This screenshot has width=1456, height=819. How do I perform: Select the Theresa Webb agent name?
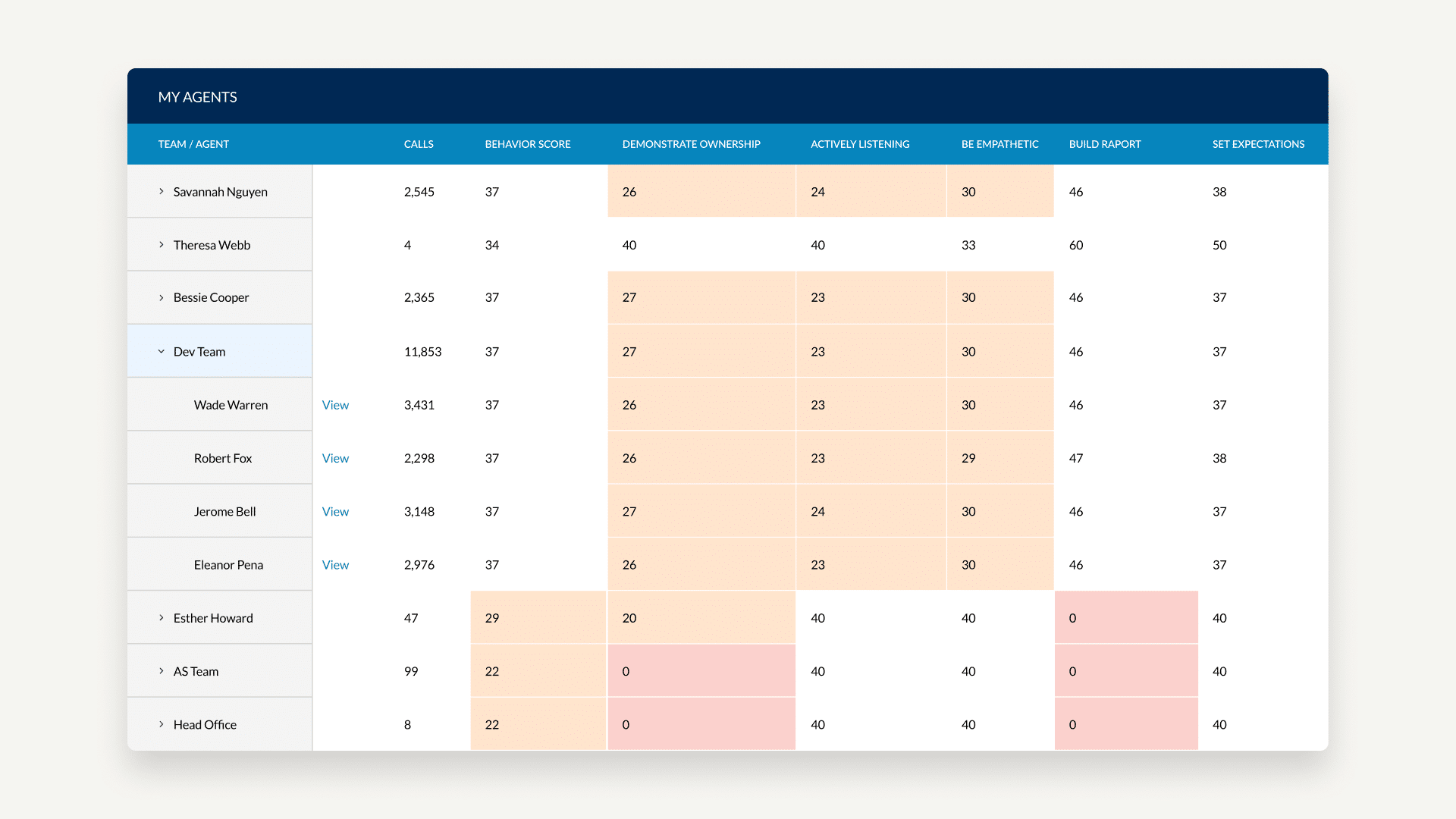(x=212, y=245)
